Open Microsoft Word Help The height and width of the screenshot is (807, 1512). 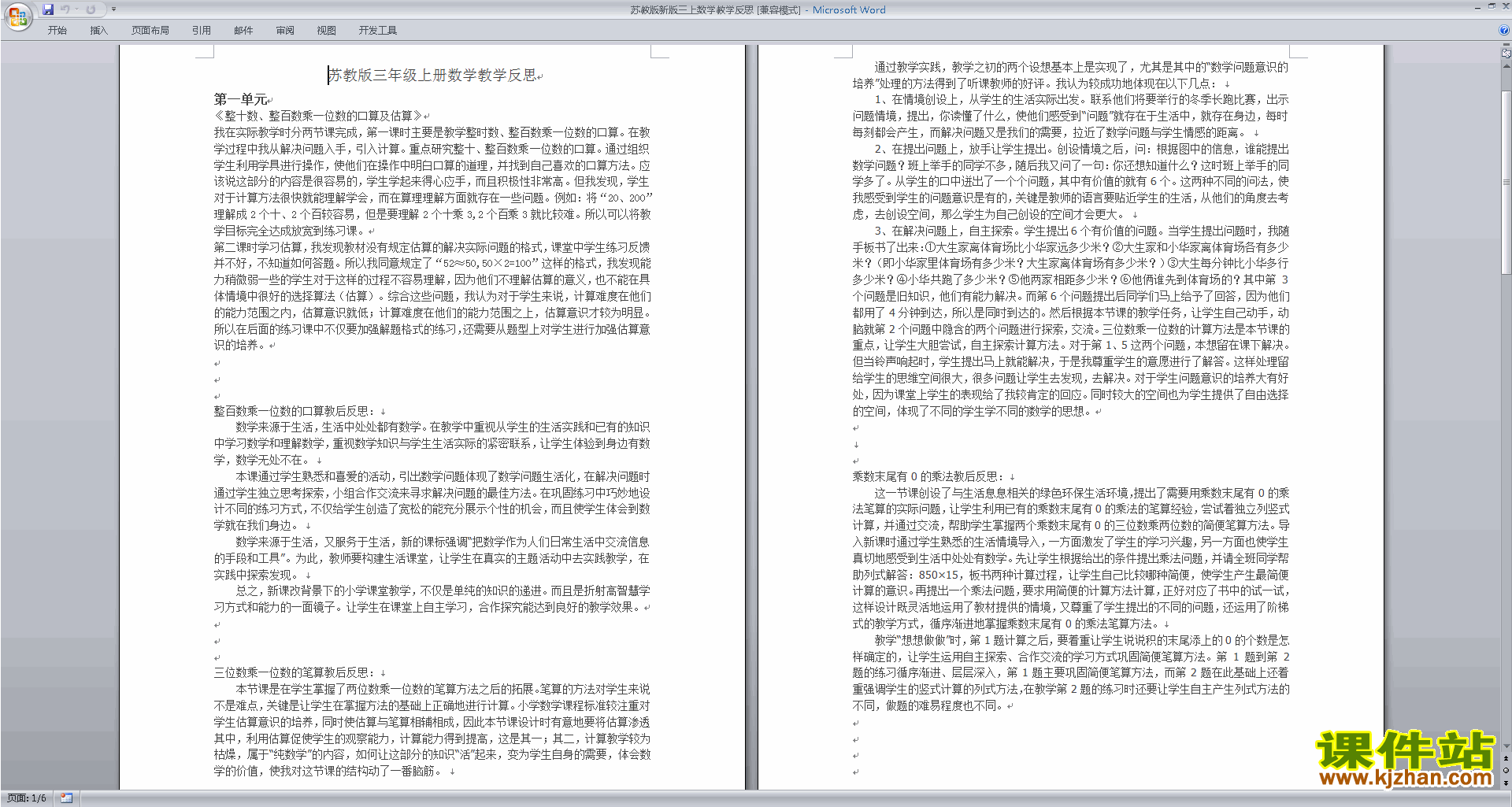[1504, 31]
